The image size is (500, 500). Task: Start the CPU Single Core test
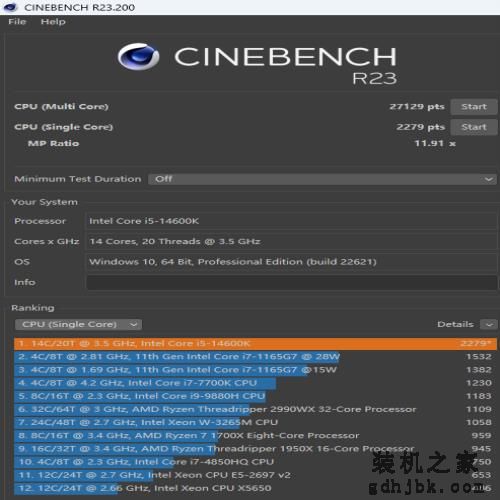(474, 127)
